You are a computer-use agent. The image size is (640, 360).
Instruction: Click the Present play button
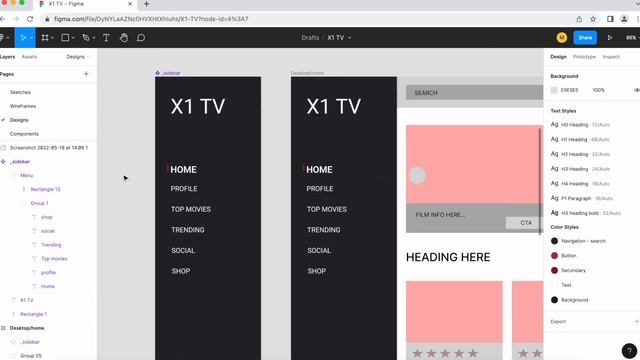pos(610,38)
